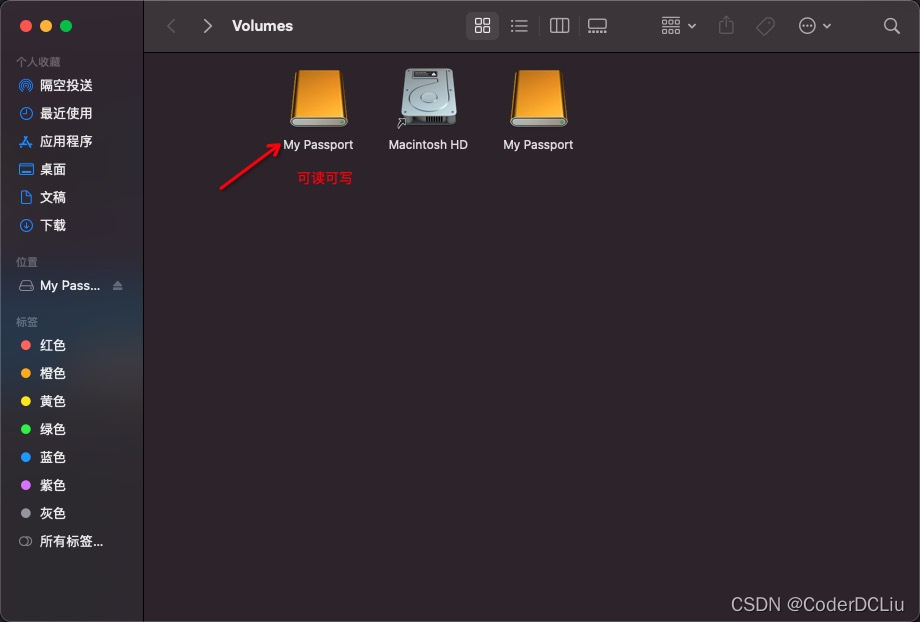920x622 pixels.
Task: Select the Macintosh HD volume icon
Action: pos(428,97)
